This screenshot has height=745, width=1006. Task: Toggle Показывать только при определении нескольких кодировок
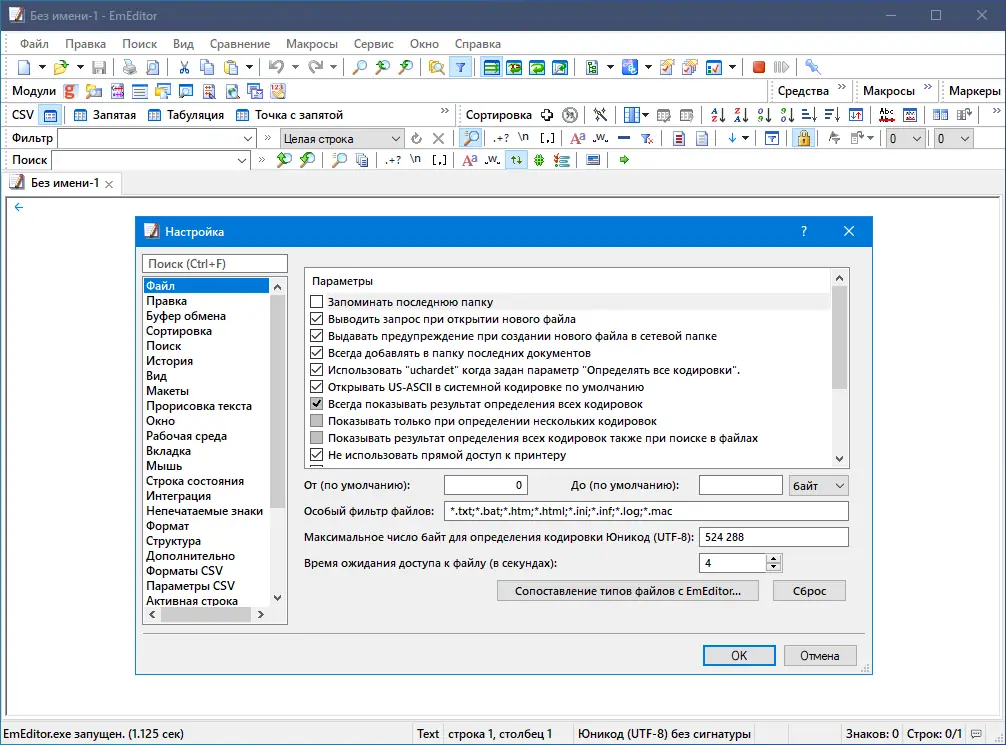click(x=316, y=421)
